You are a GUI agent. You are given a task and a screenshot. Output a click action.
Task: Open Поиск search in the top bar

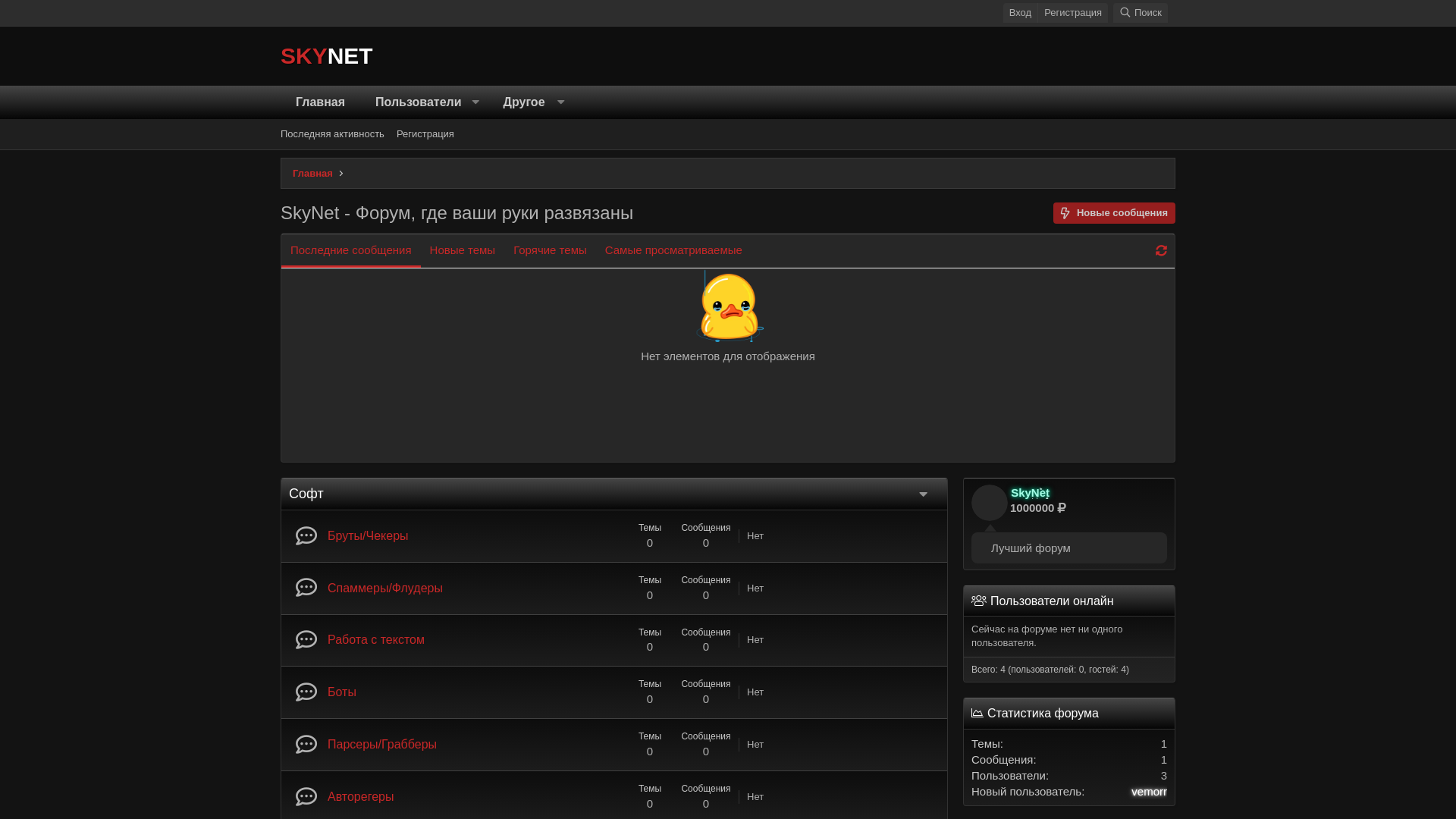(1141, 13)
